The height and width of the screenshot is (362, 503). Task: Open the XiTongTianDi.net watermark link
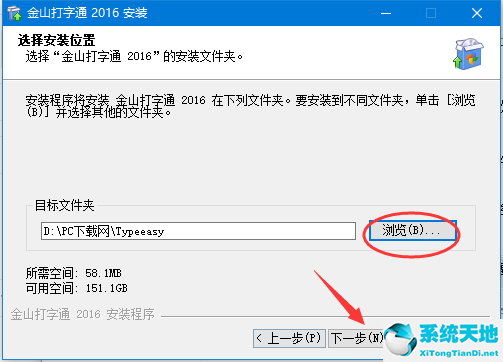459,353
